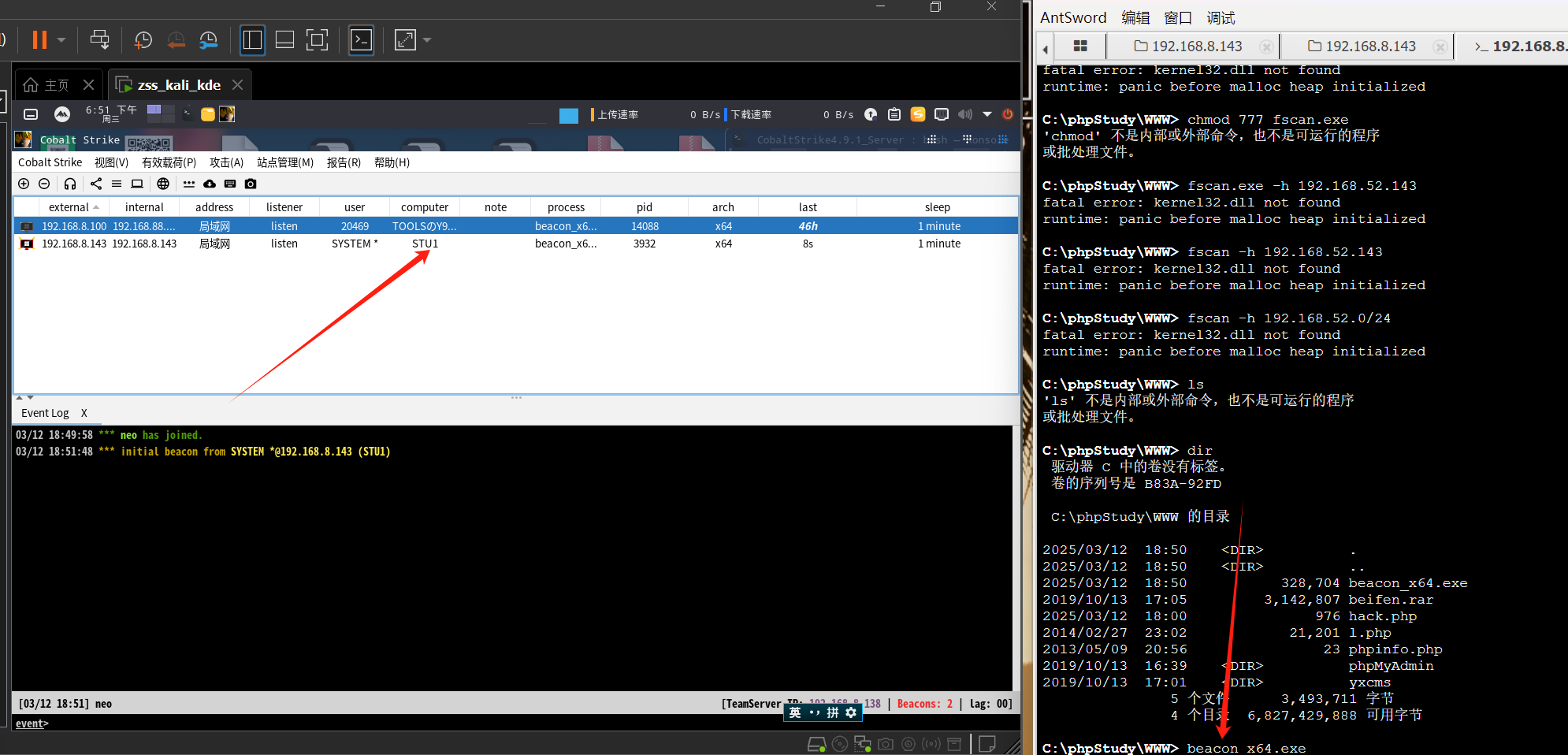Viewport: 1568px width, 755px height.
Task: Open the 帮助(H) menu
Action: click(x=392, y=162)
